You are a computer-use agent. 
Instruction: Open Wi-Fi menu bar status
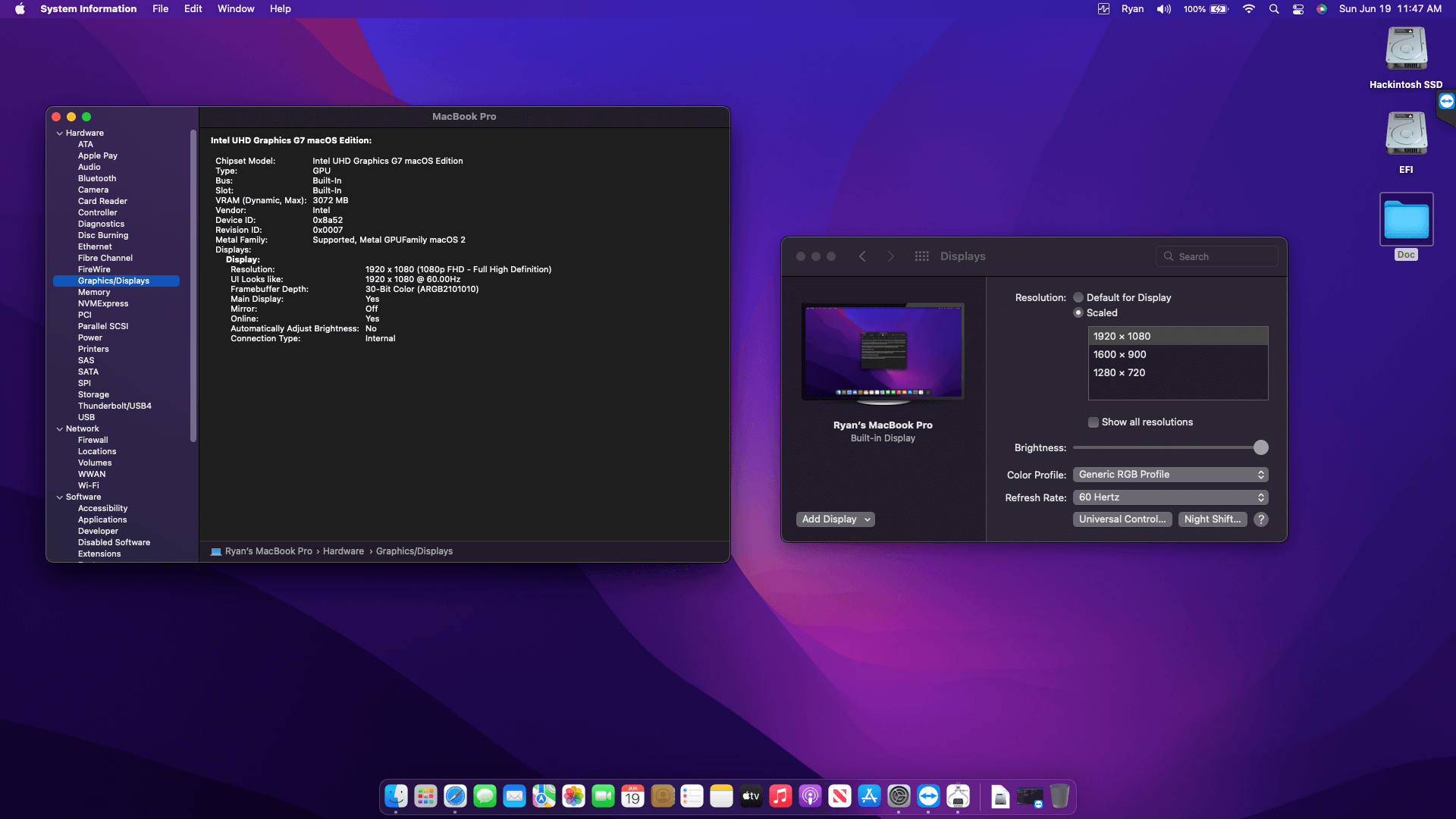(x=1248, y=9)
